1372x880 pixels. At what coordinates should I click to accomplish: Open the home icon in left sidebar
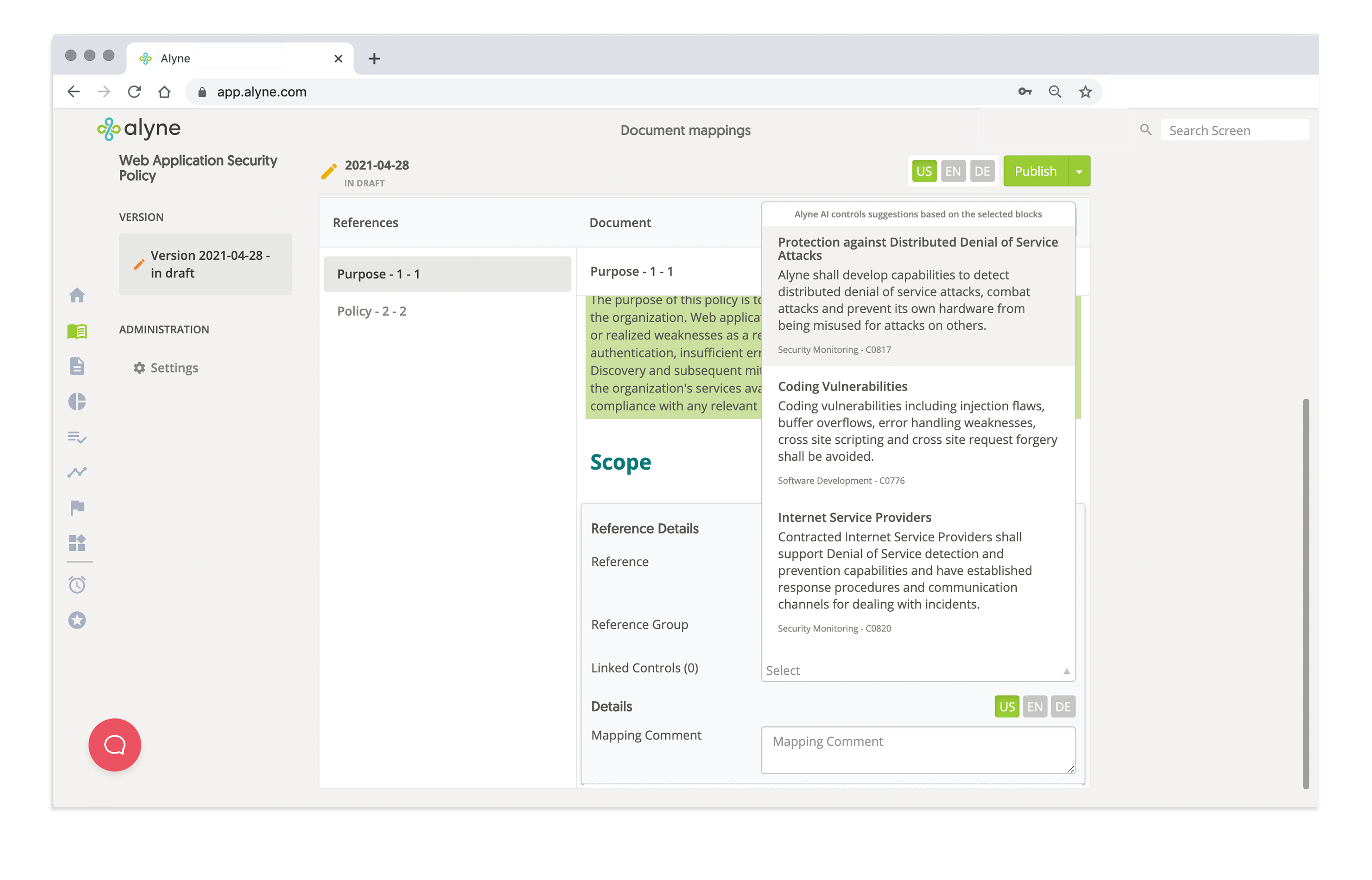77,295
